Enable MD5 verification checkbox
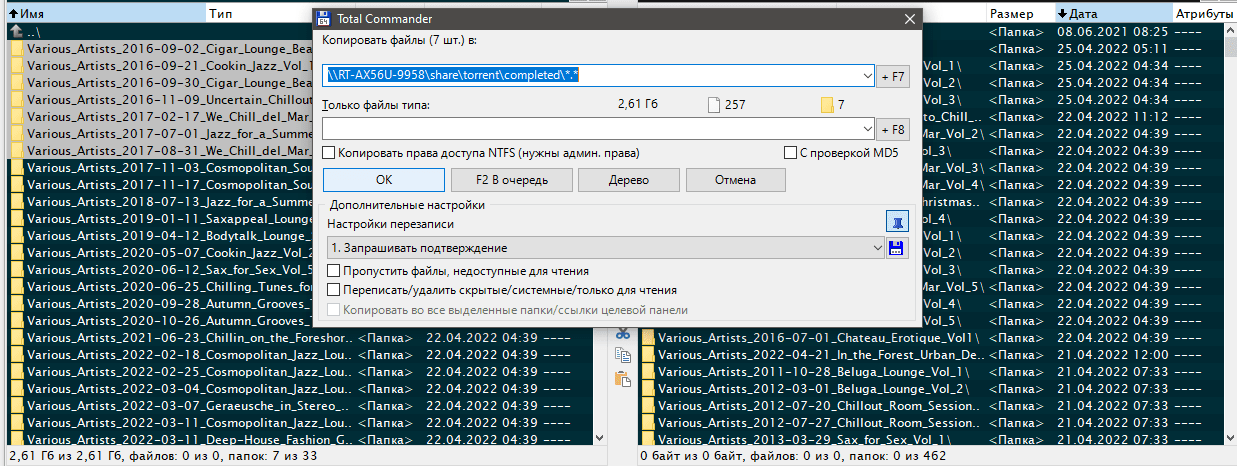 click(x=790, y=153)
